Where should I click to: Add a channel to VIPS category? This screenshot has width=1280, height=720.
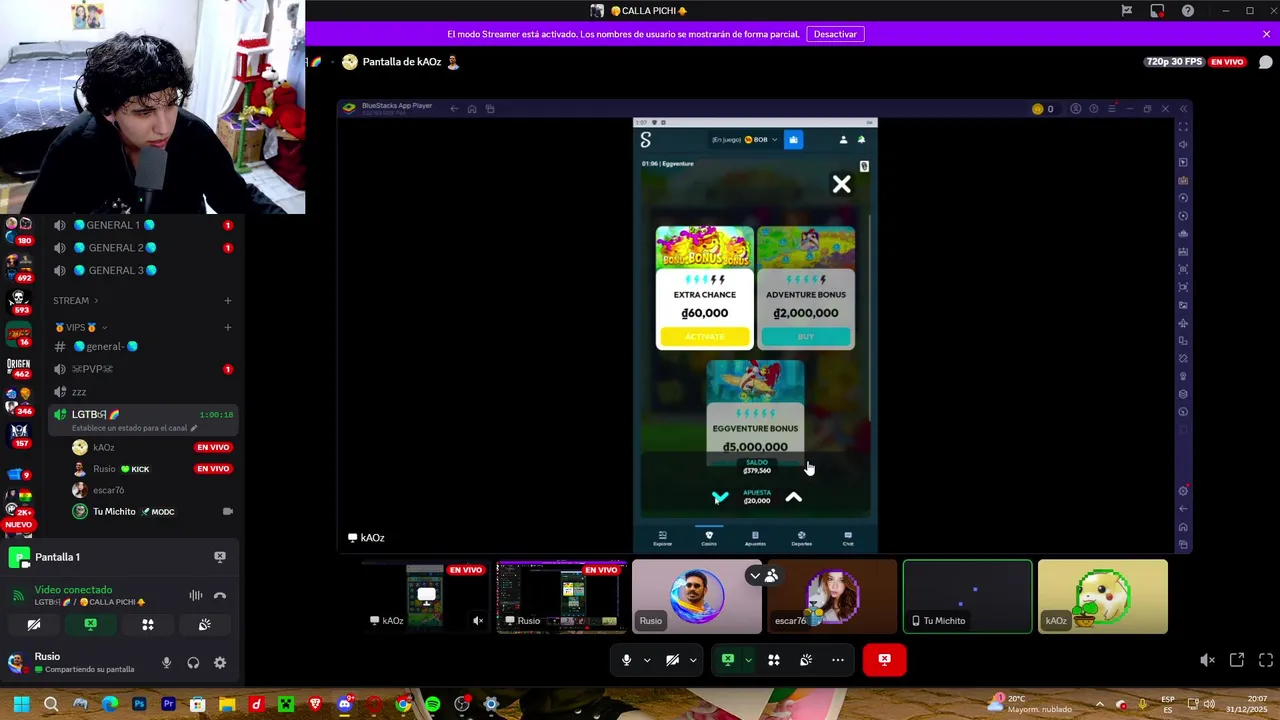click(x=227, y=327)
